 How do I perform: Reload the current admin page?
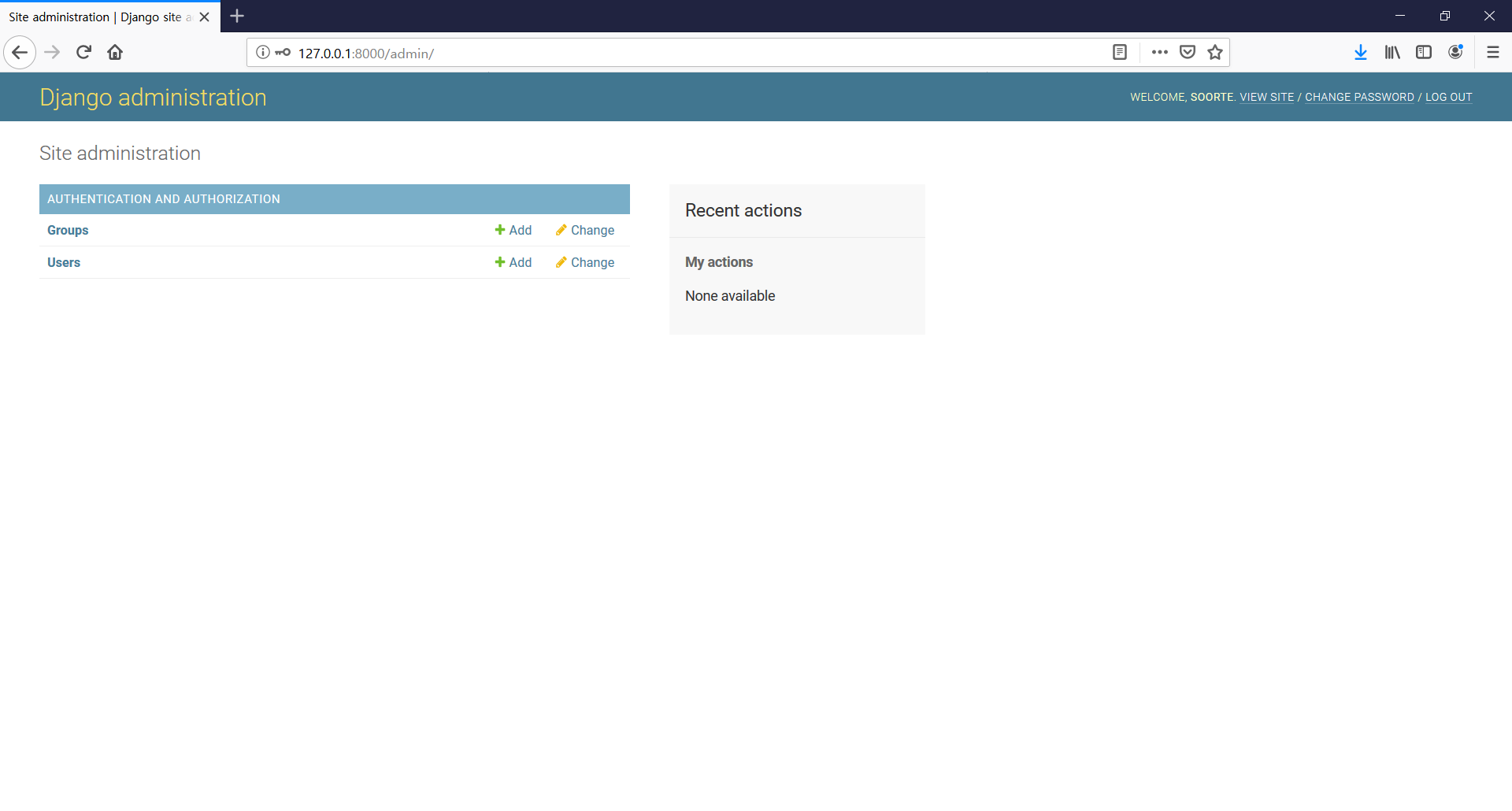click(83, 53)
